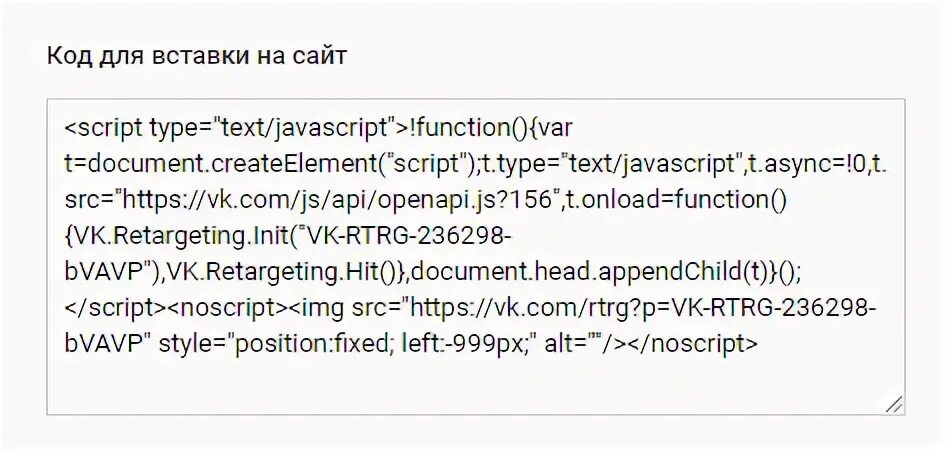Click the opening script type tag text
Viewport: 952px width, 452px height.
click(230, 127)
